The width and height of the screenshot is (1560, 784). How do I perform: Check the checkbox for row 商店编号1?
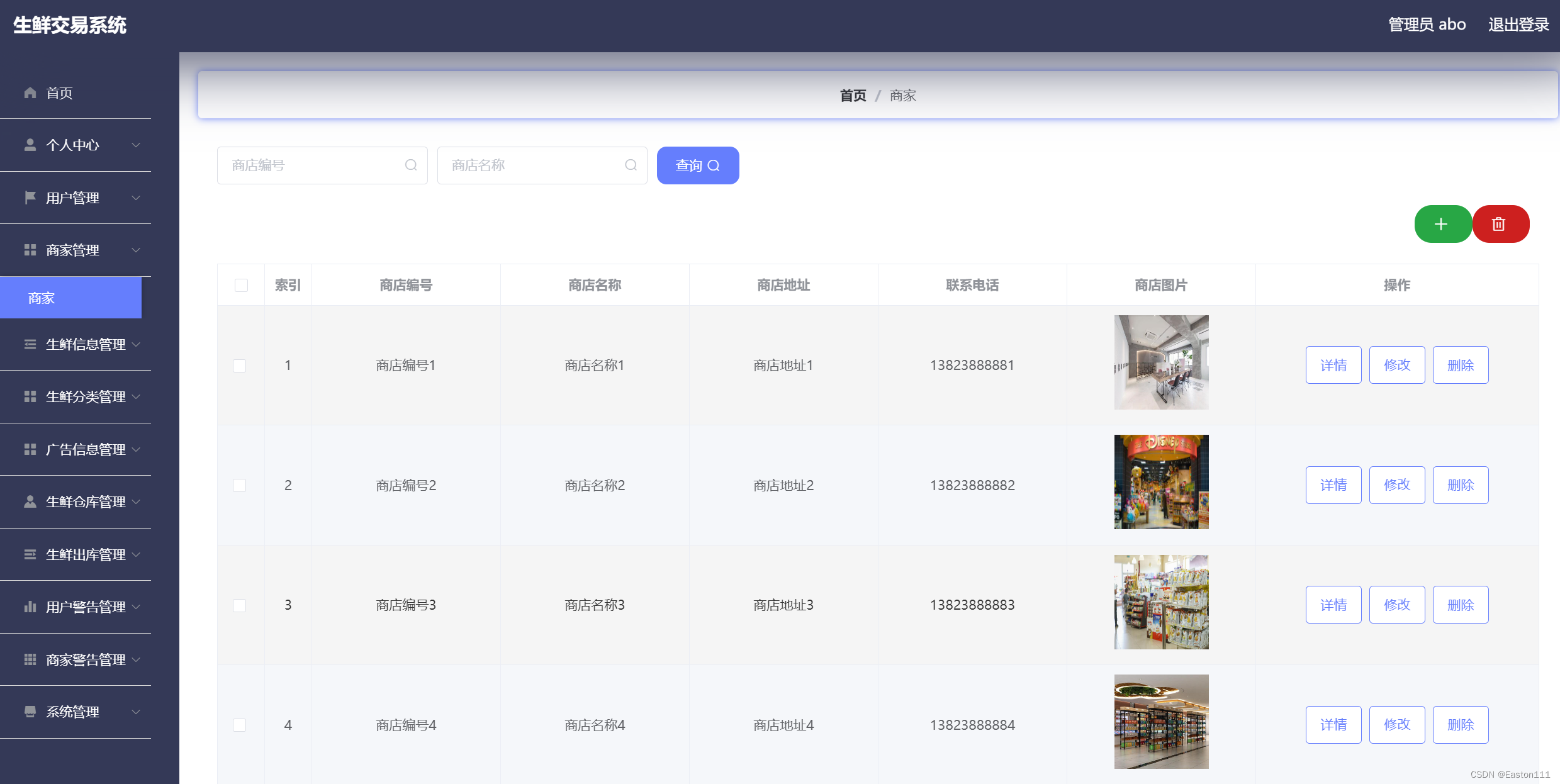tap(239, 366)
